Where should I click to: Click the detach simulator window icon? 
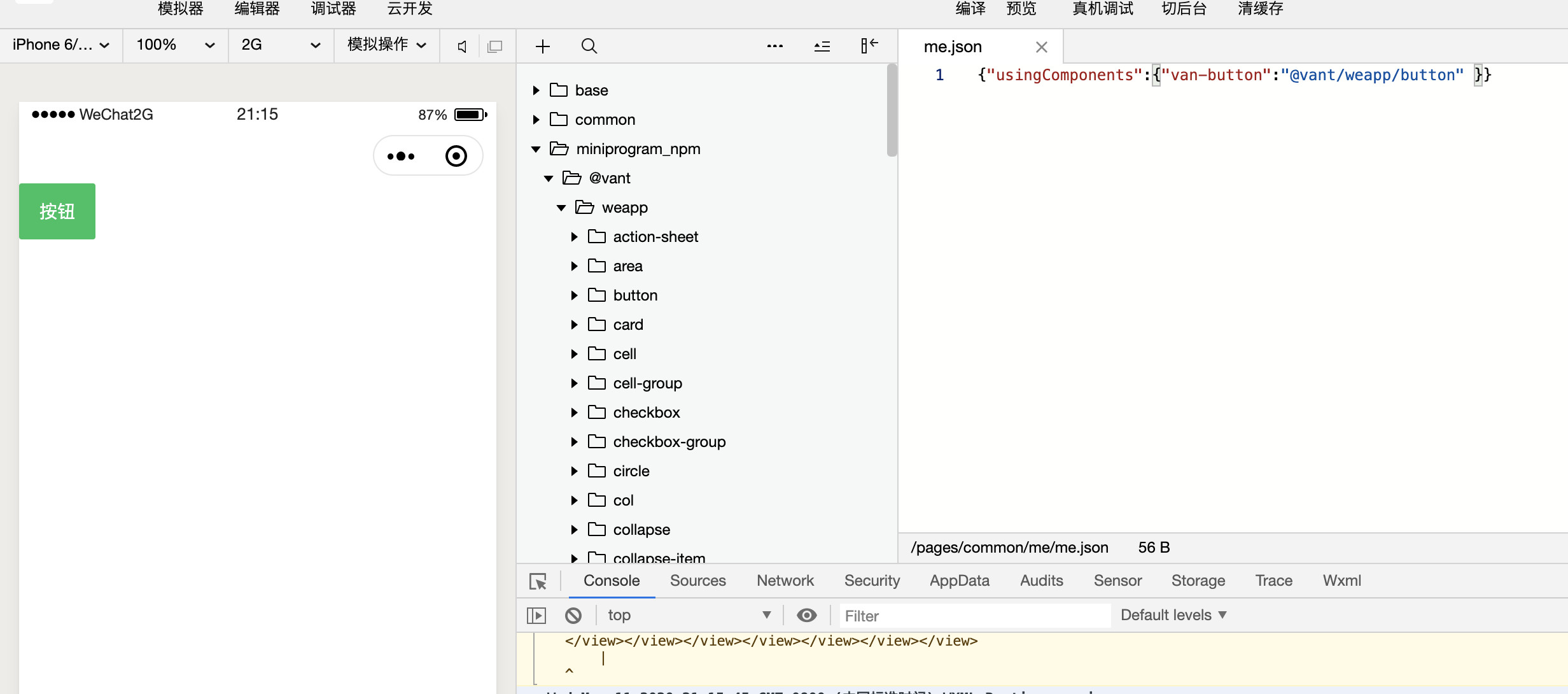pyautogui.click(x=494, y=46)
